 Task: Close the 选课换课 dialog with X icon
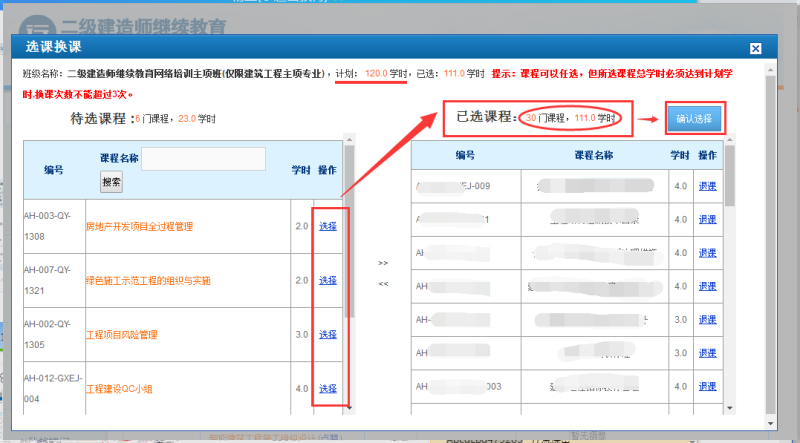pyautogui.click(x=756, y=48)
